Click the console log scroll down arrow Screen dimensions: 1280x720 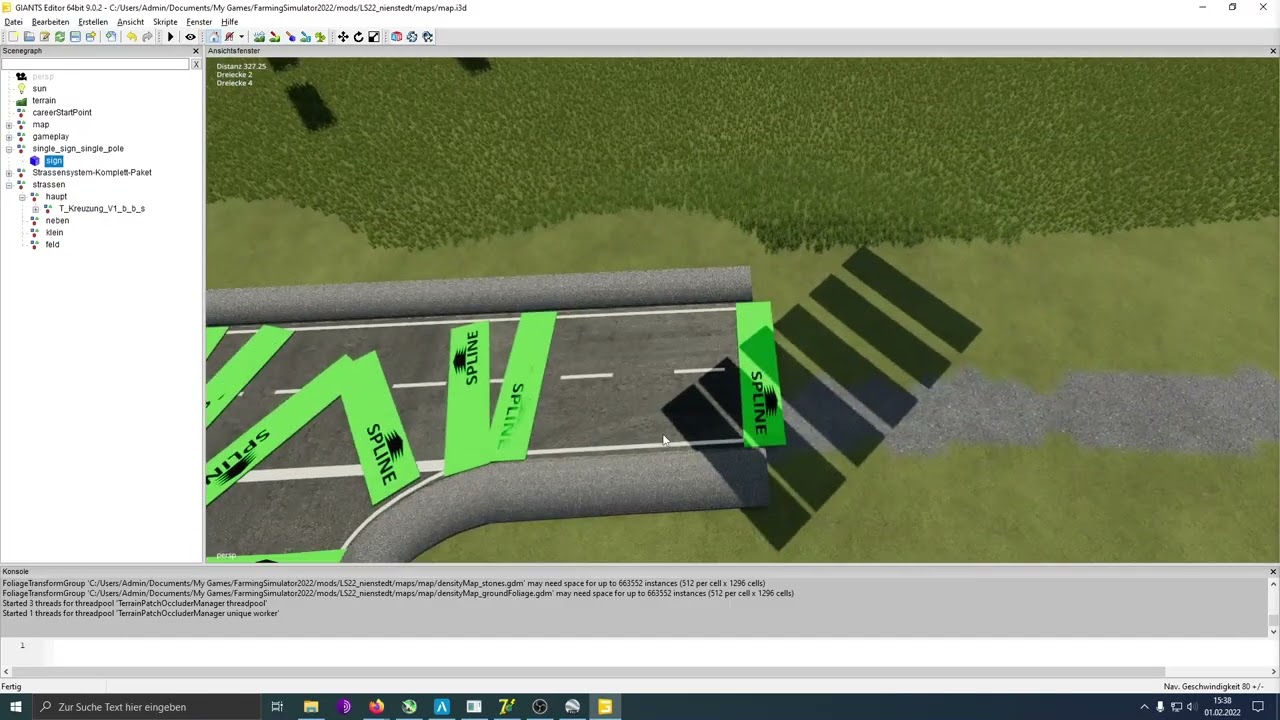coord(1273,631)
